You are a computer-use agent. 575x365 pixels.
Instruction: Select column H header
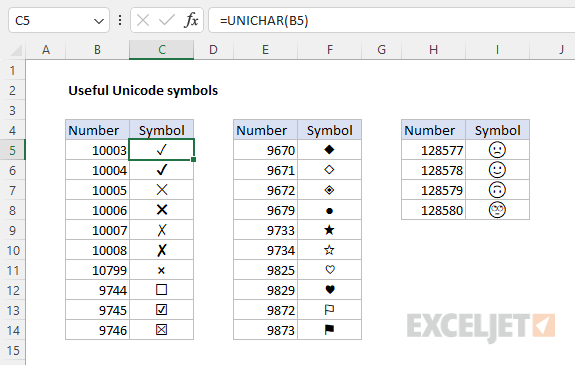point(433,50)
